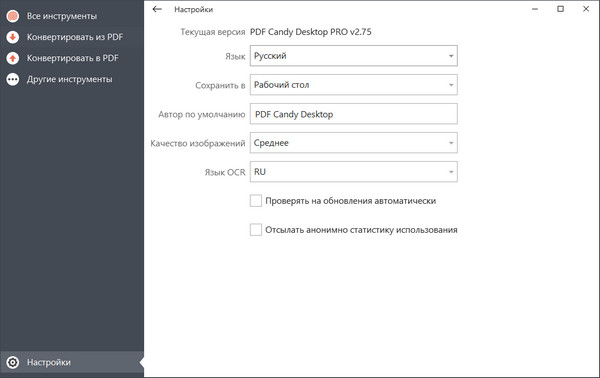This screenshot has width=600, height=378.
Task: Minimize the PDF Candy window
Action: click(535, 9)
